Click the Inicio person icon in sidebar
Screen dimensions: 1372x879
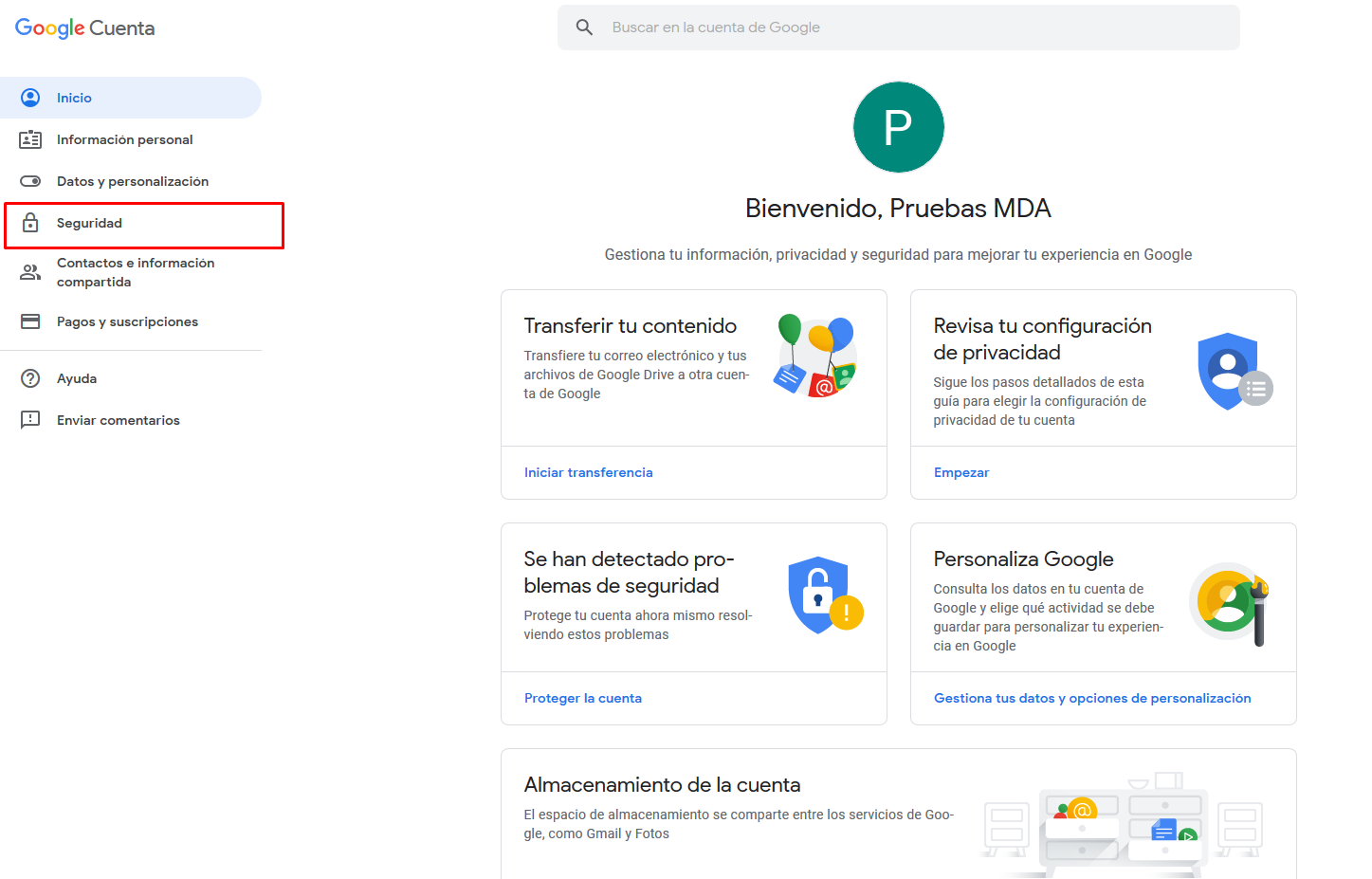coord(30,98)
